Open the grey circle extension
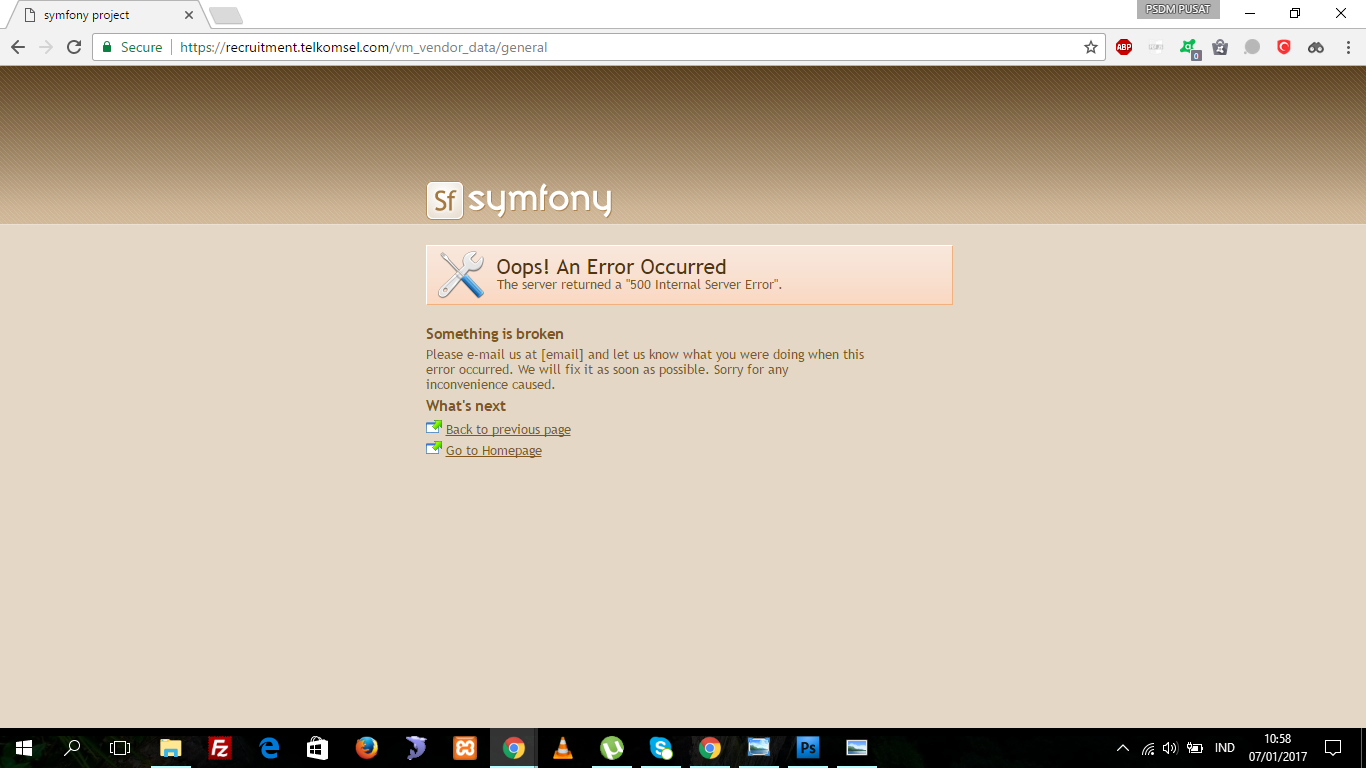 tap(1252, 47)
